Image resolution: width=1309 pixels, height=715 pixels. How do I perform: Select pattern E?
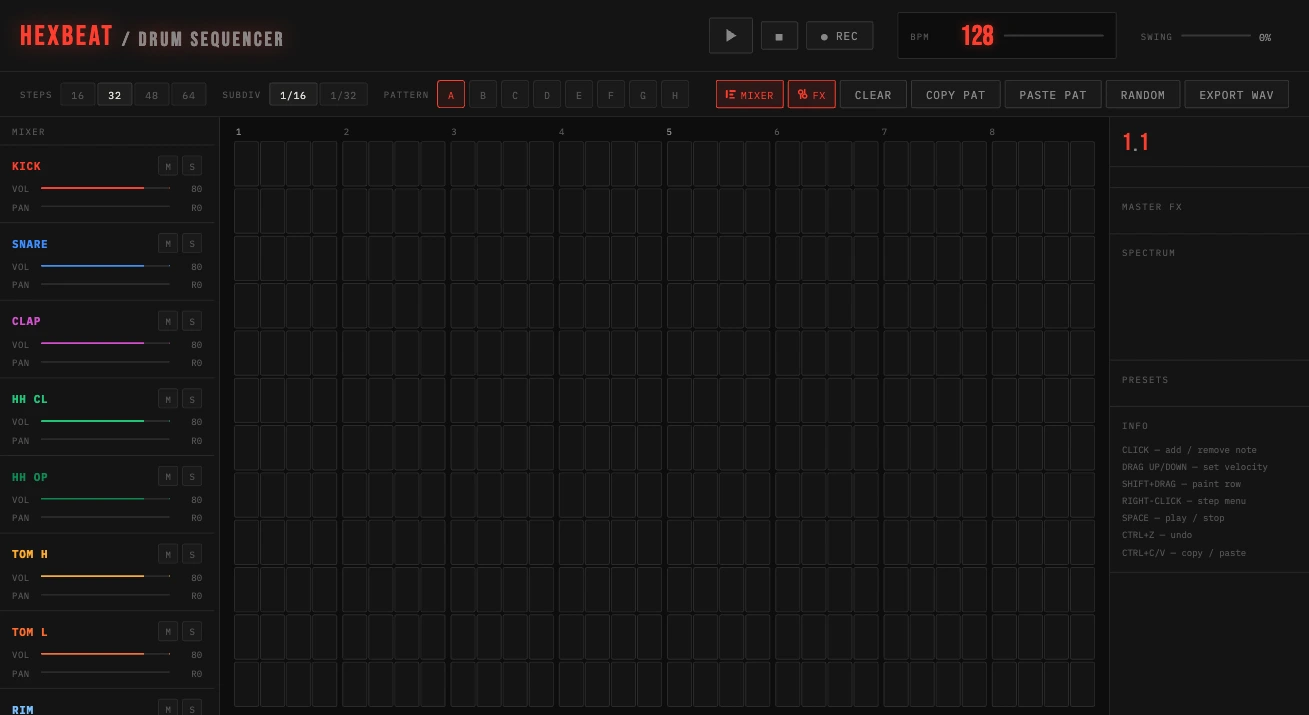[x=579, y=95]
